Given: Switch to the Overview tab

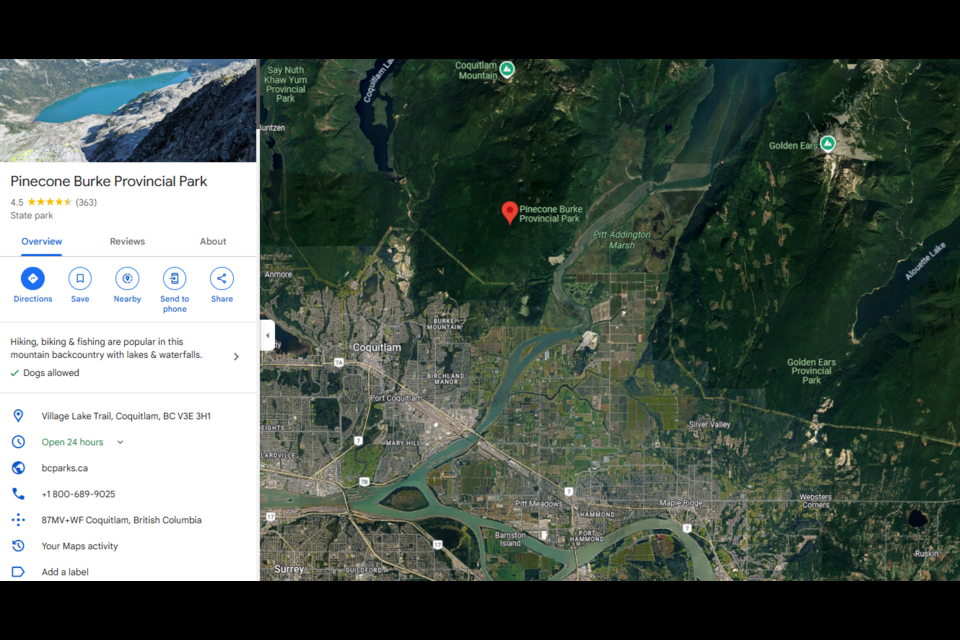Looking at the screenshot, I should click(42, 241).
